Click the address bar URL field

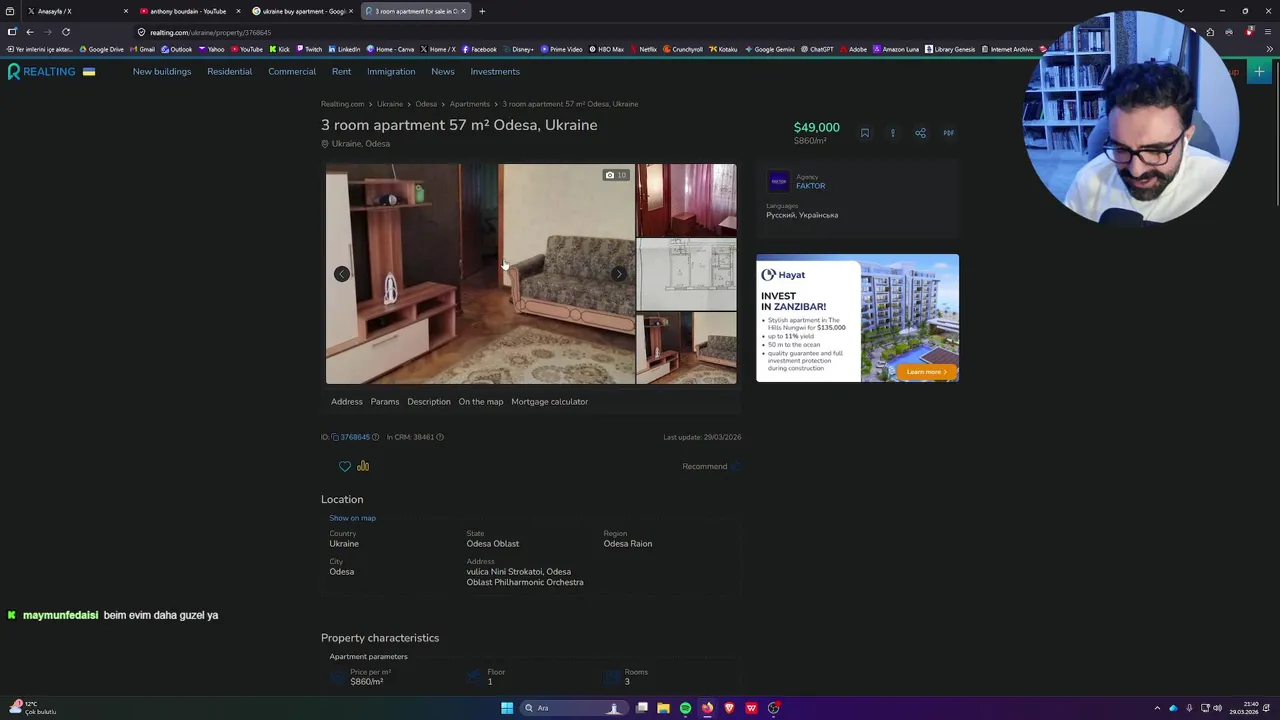[600, 32]
